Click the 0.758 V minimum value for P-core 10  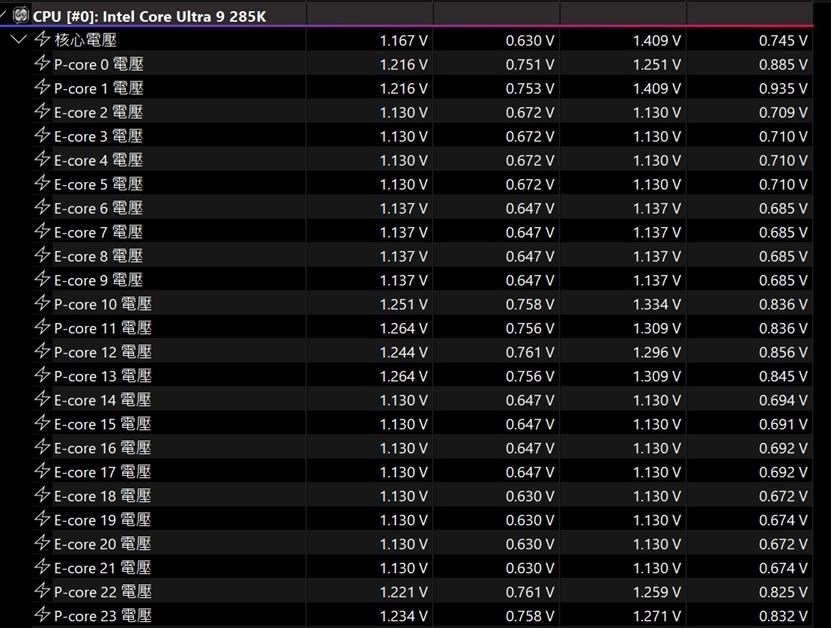(530, 304)
